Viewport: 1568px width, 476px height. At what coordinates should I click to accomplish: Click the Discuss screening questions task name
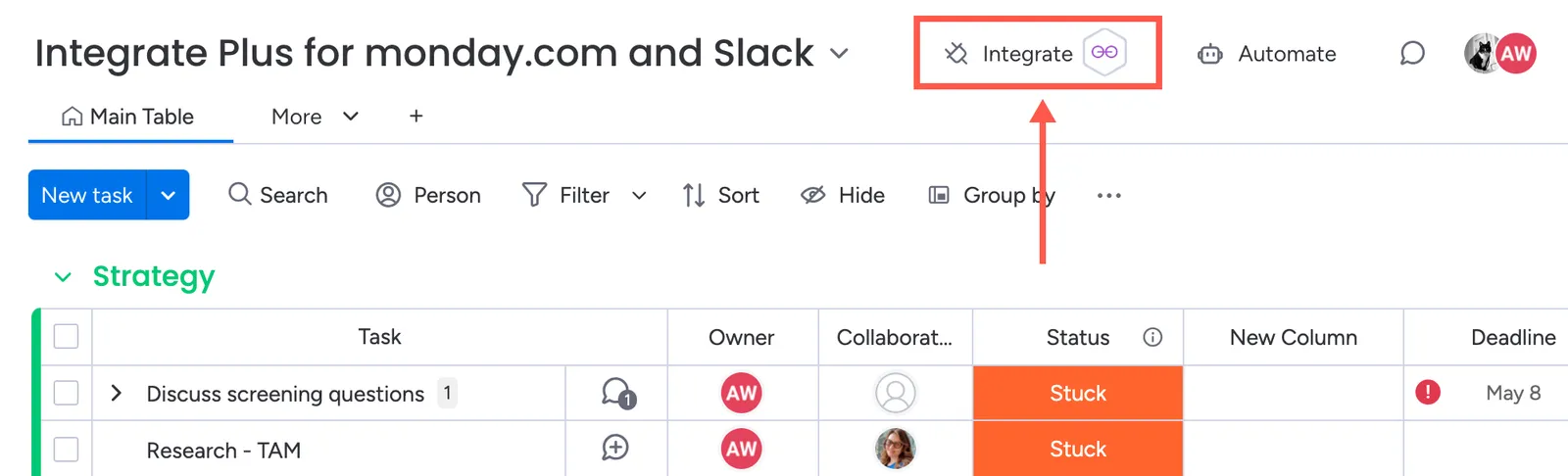285,394
